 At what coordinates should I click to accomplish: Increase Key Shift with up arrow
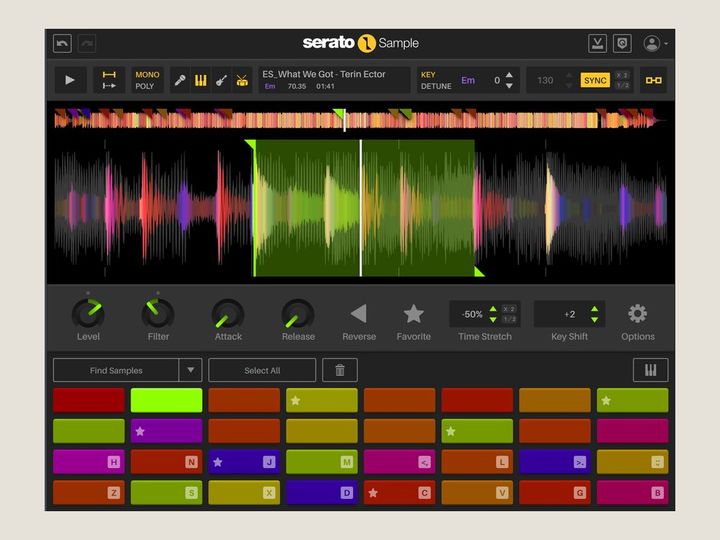(595, 309)
